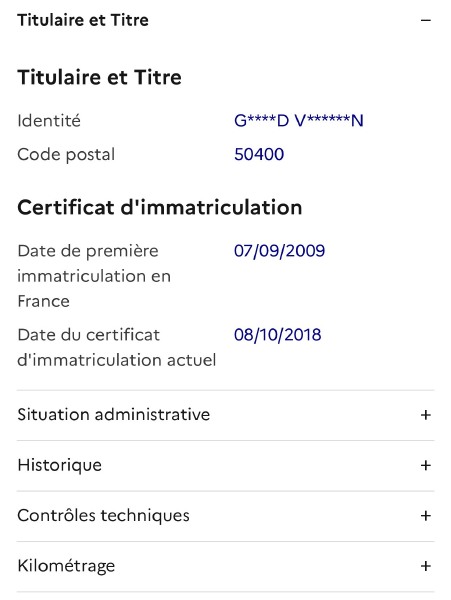The image size is (451, 600).
Task: Click the plus icon beside Situation administrative
Action: 426,415
